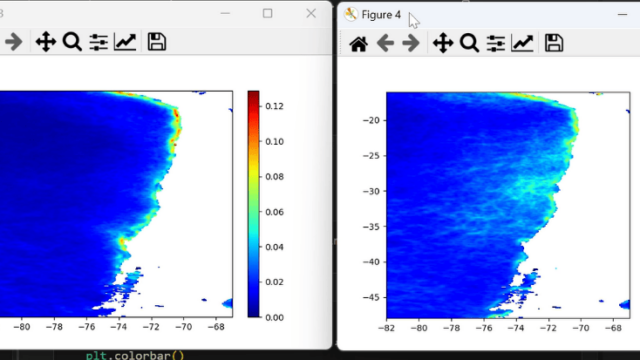Click the jet colorbar beside the left plot

253,204
